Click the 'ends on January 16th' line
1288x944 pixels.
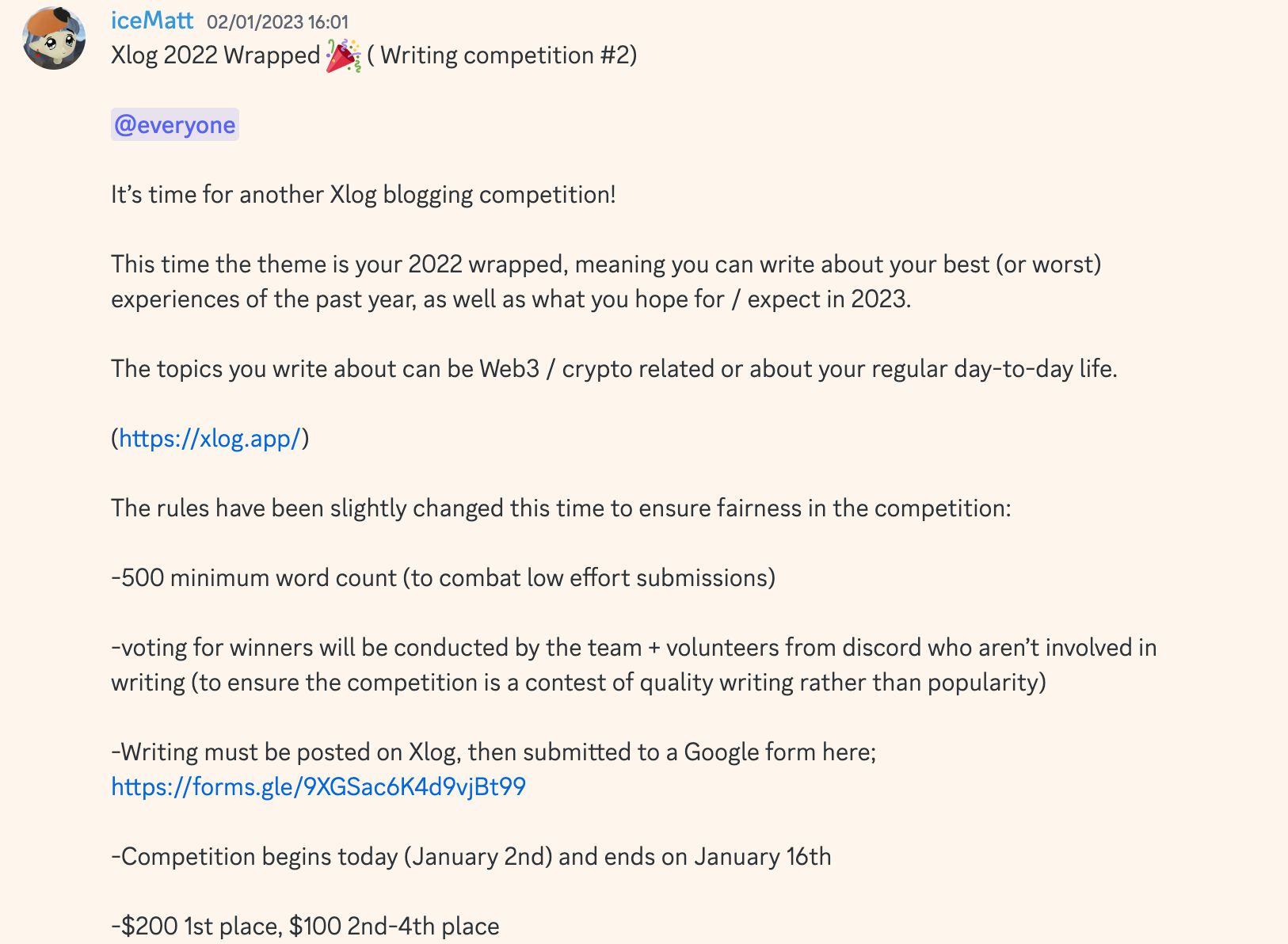471,857
